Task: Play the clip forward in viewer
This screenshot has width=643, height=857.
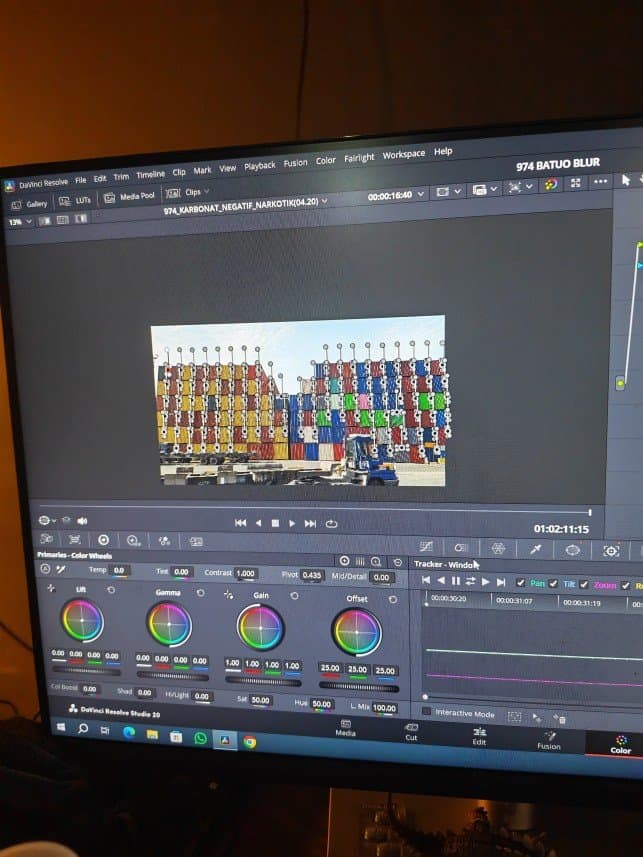Action: (292, 524)
